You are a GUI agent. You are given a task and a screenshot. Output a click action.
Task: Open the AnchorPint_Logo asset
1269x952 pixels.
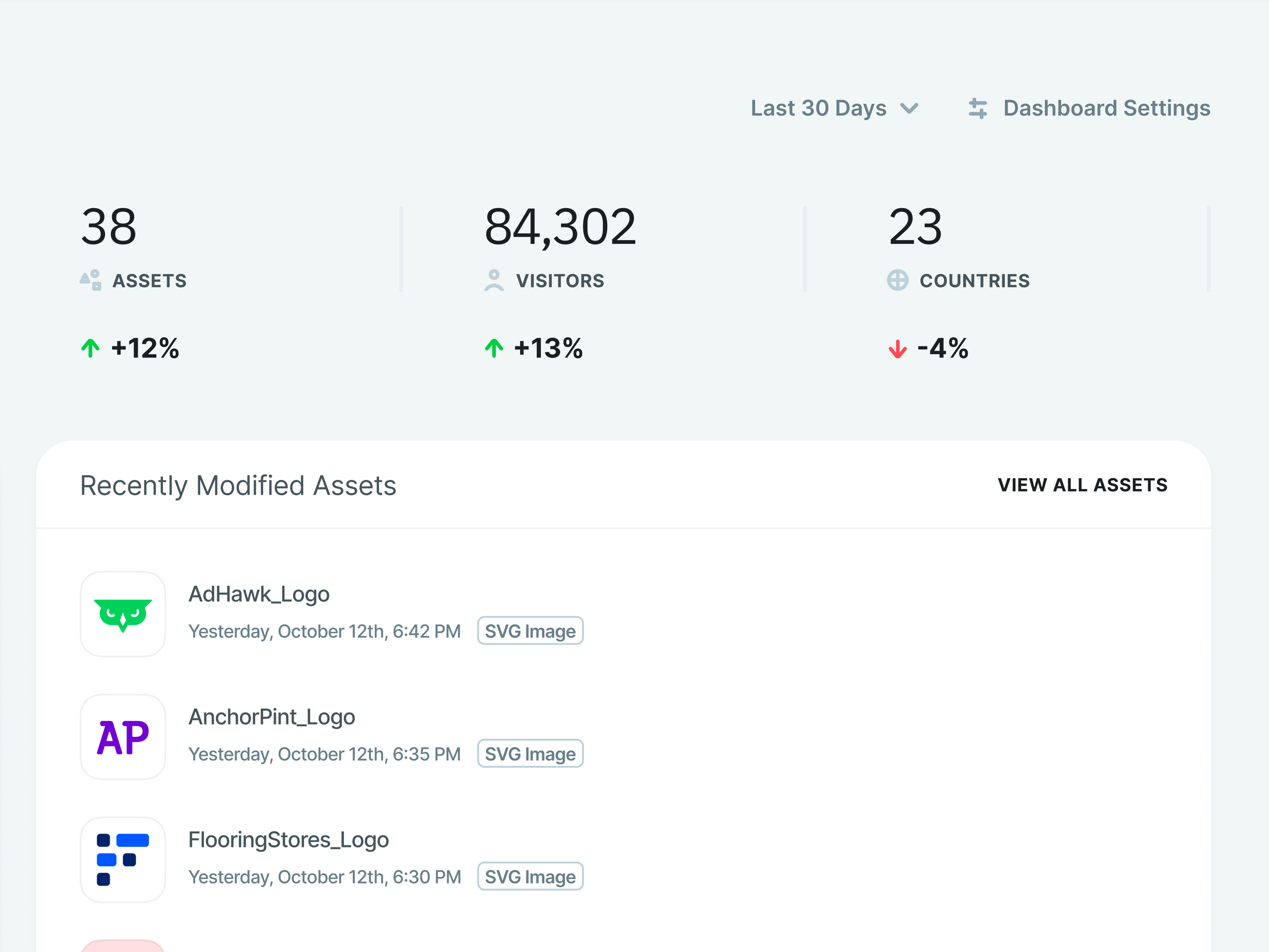(272, 718)
